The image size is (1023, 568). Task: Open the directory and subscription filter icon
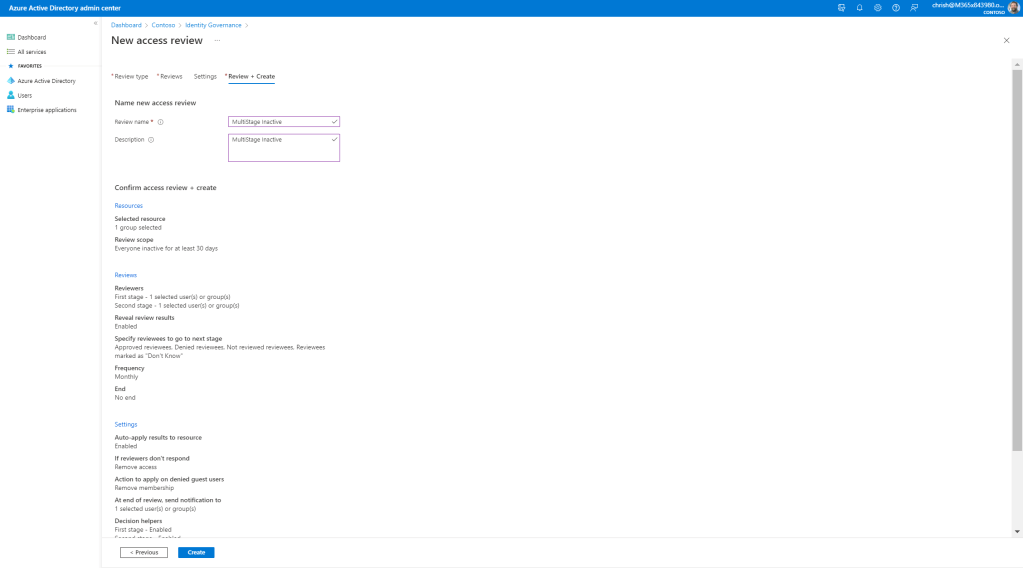(841, 7)
